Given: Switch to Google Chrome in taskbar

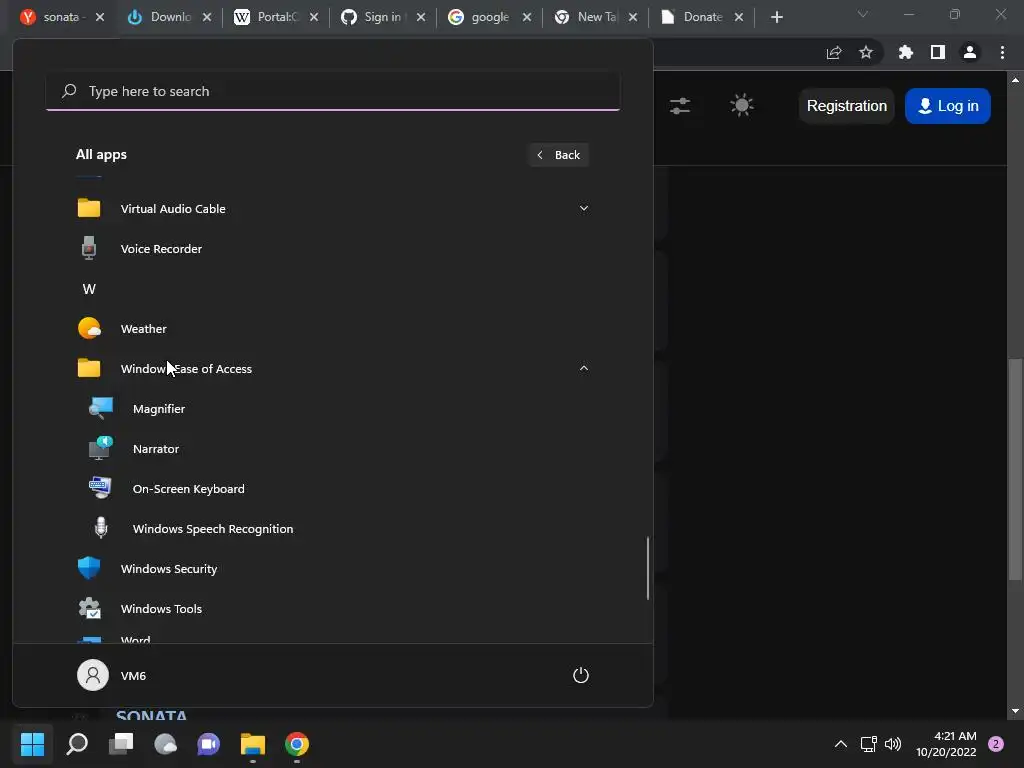Looking at the screenshot, I should [296, 744].
